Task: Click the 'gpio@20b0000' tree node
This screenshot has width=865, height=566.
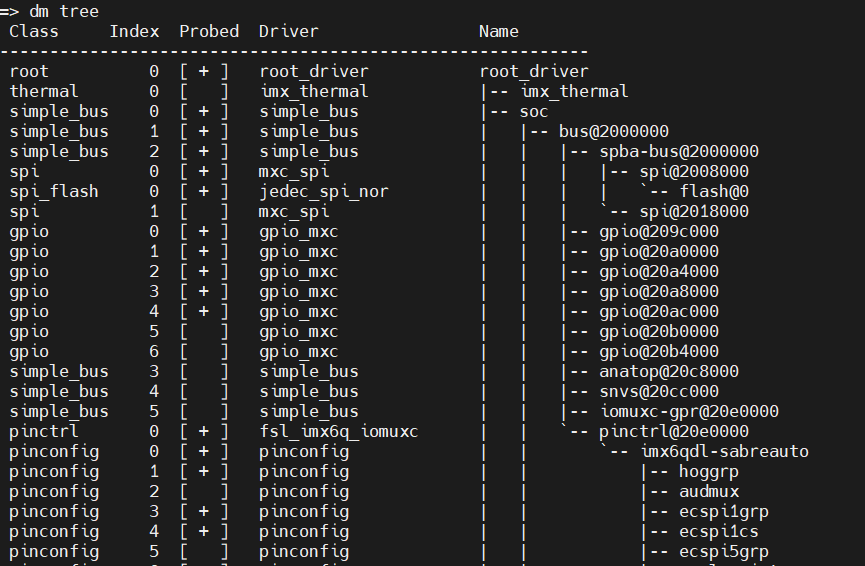Action: click(659, 332)
